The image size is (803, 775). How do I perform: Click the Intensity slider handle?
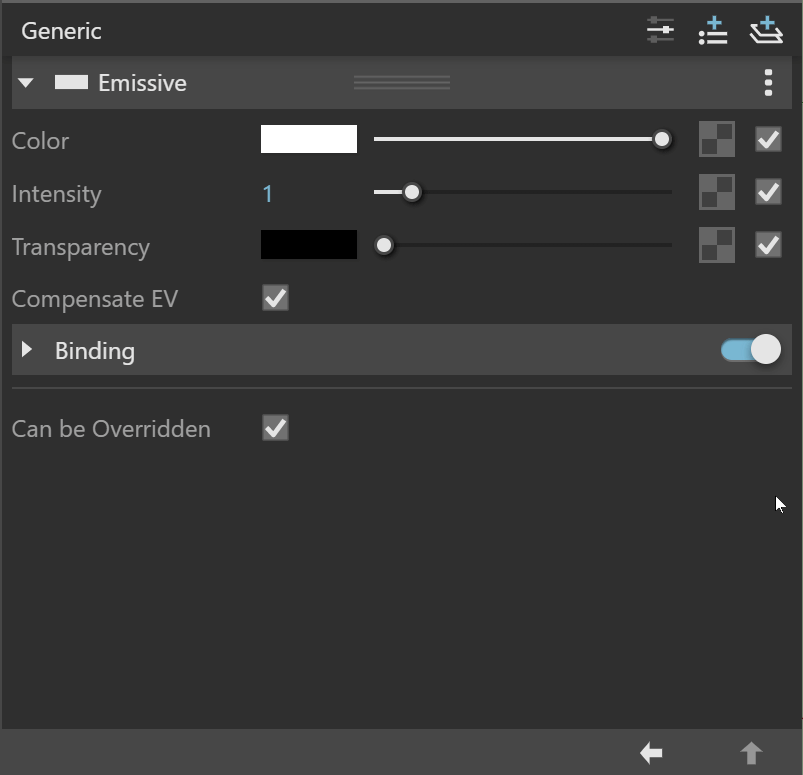click(412, 192)
